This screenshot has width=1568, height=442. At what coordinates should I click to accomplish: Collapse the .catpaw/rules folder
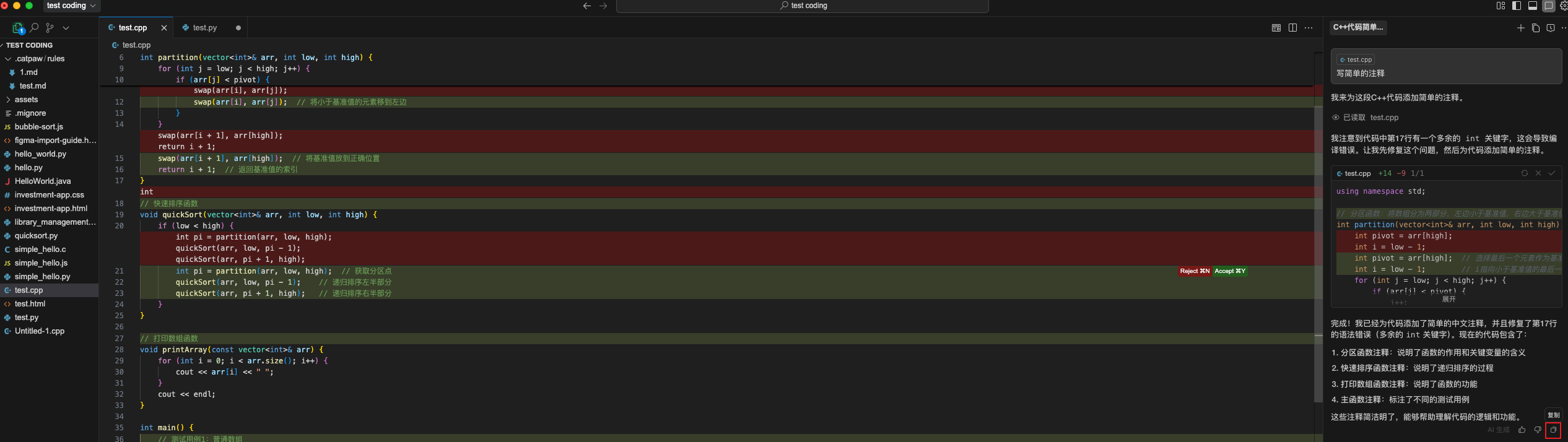click(8, 59)
